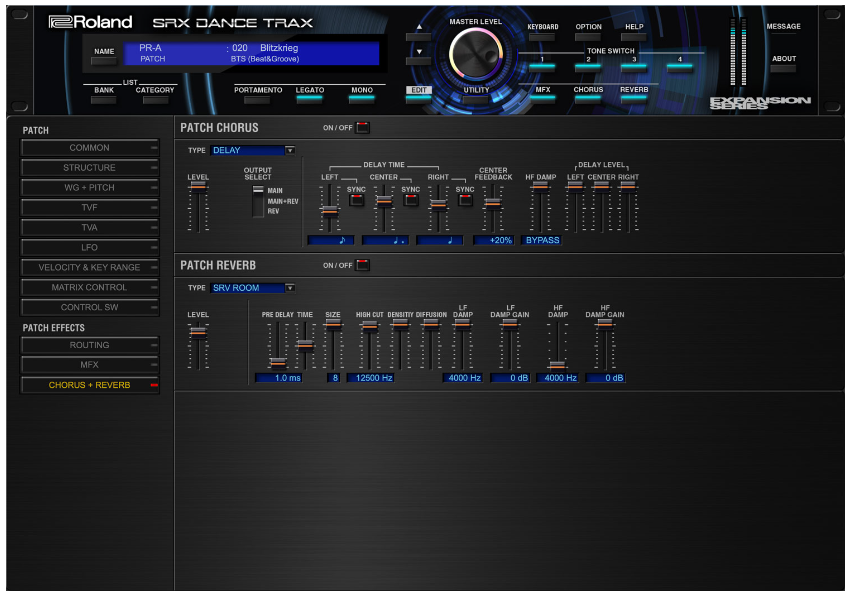Viewport: 860px width, 600px height.
Task: Enable Center delay time Sync button
Action: pyautogui.click(x=411, y=200)
